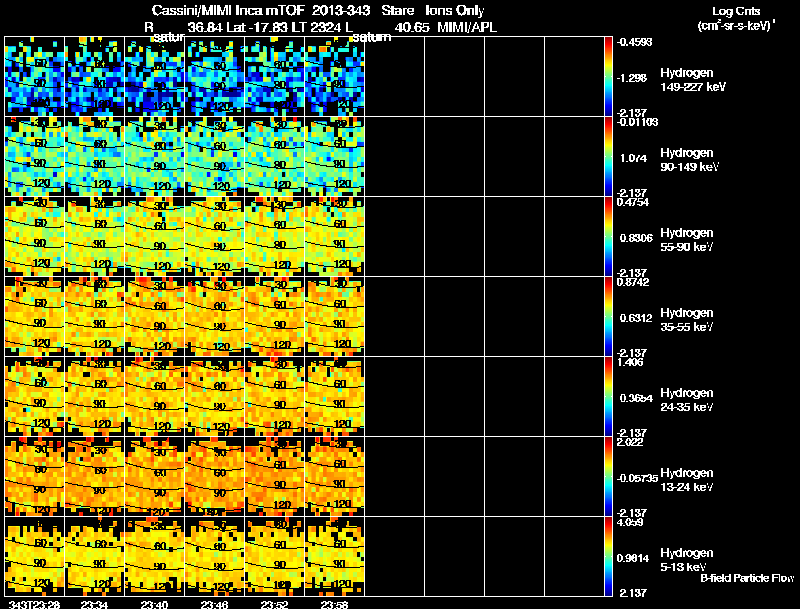Viewport: 800px width, 609px height.
Task: Click the 23:46 time label
Action: point(214,604)
